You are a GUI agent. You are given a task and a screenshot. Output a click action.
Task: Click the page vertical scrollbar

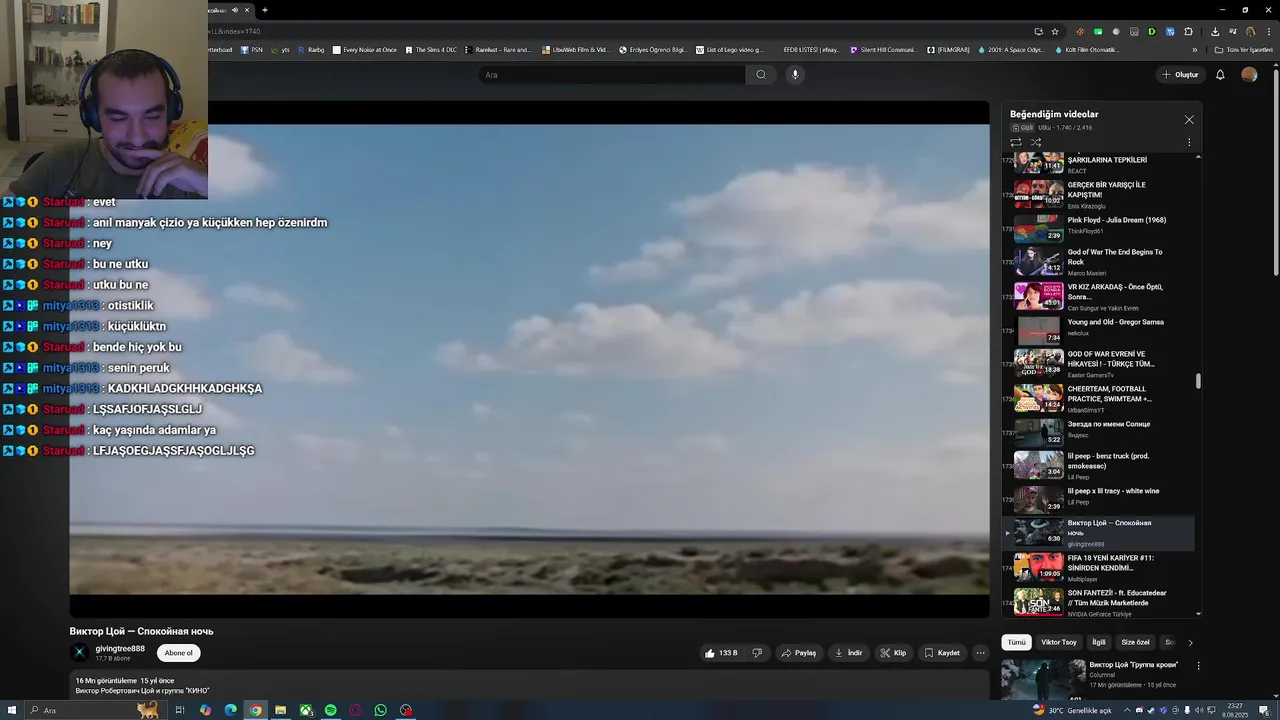coord(1275,170)
